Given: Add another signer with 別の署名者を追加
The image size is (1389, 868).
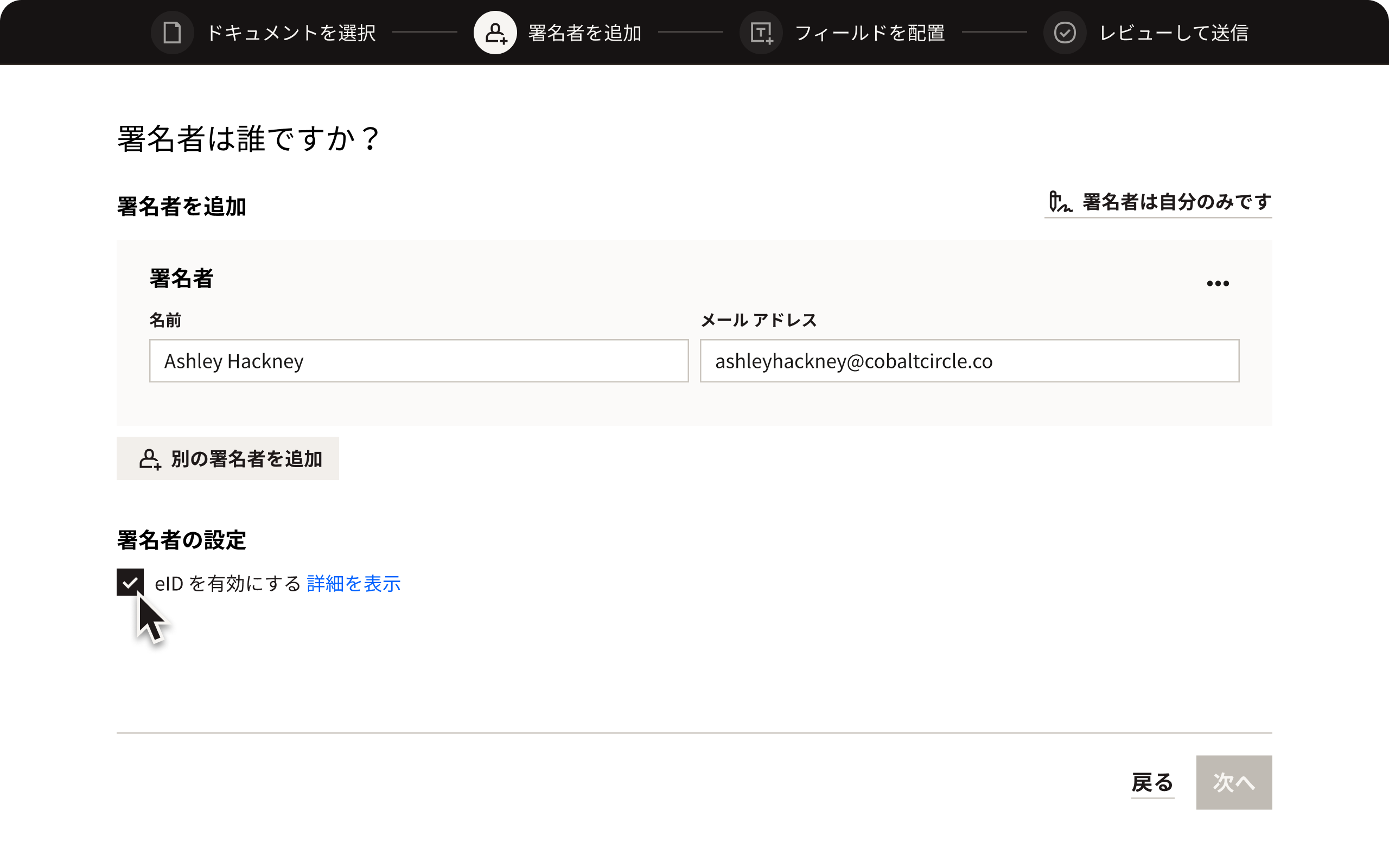Looking at the screenshot, I should tap(228, 459).
